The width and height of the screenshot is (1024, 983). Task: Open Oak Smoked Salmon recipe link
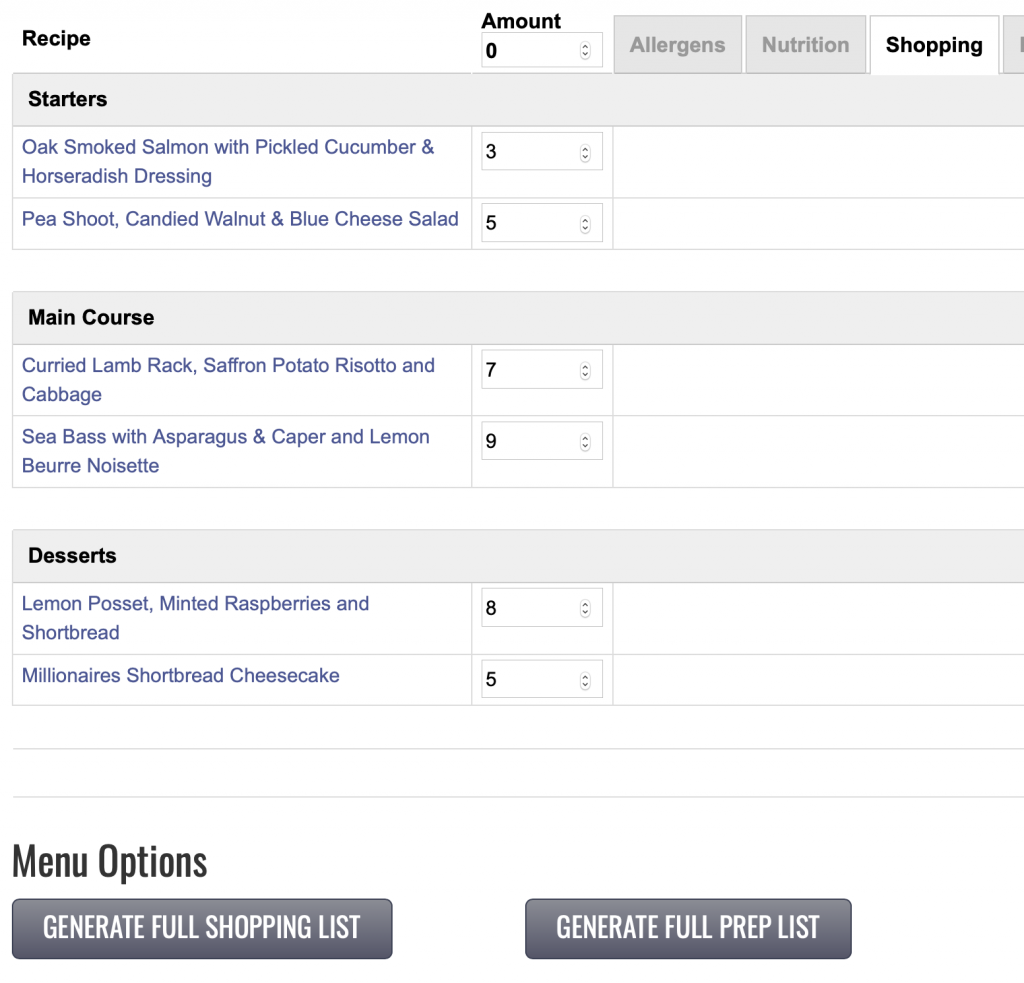coord(228,161)
